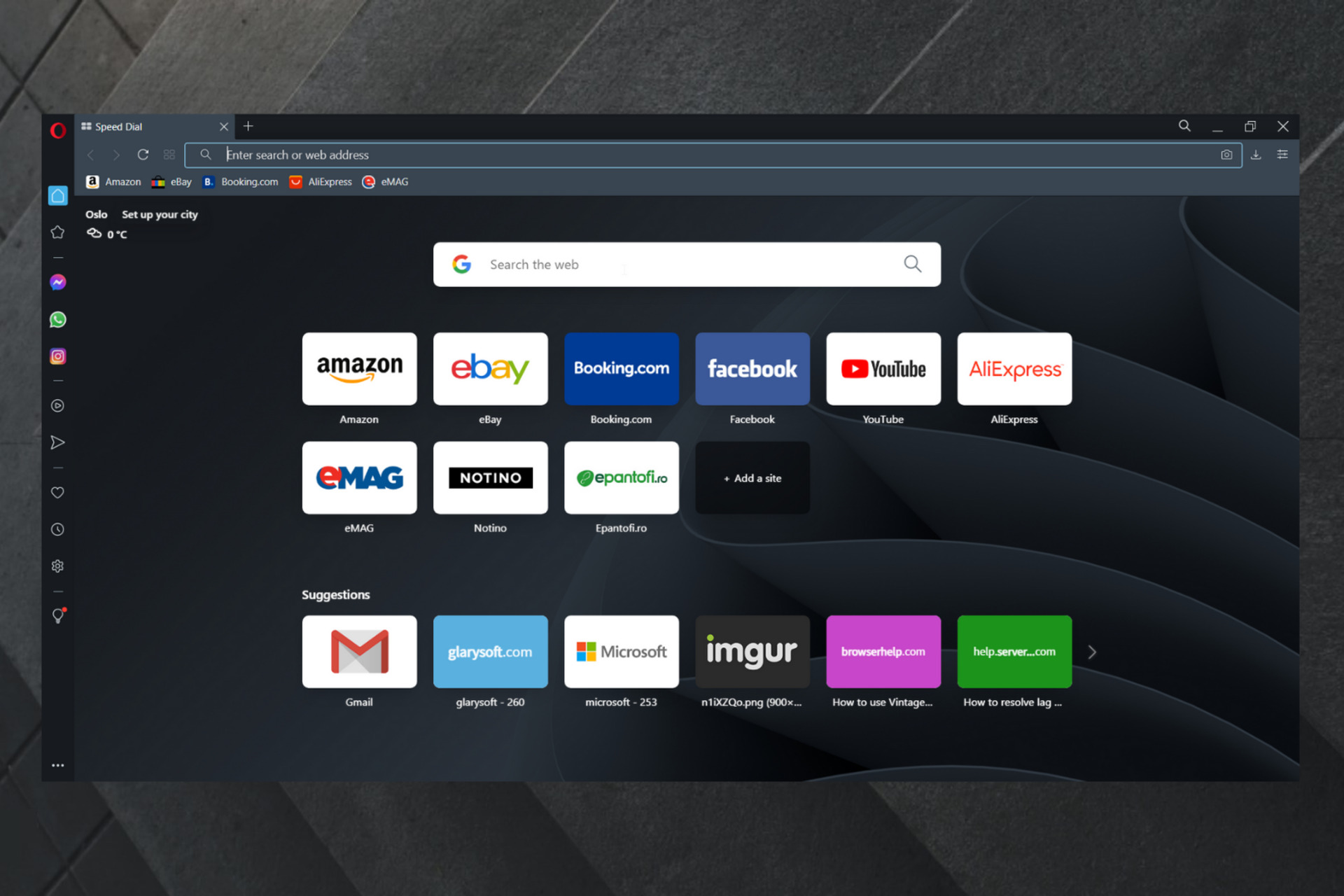Expand suggestions row with right arrow

point(1092,653)
